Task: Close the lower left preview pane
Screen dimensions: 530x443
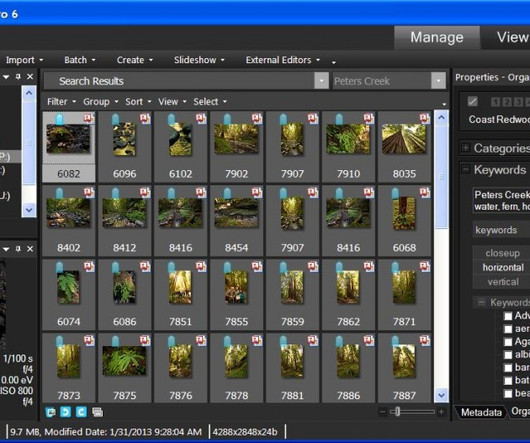Action: point(30,249)
